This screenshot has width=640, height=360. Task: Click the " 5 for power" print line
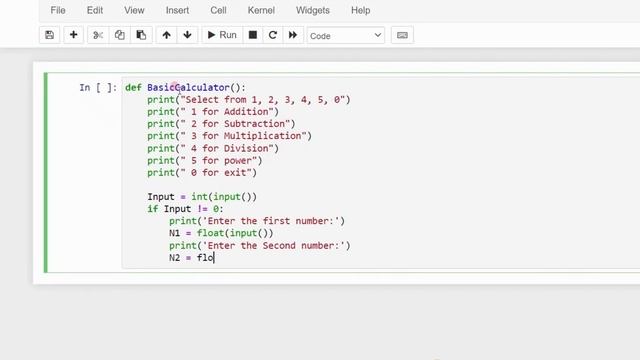205,160
